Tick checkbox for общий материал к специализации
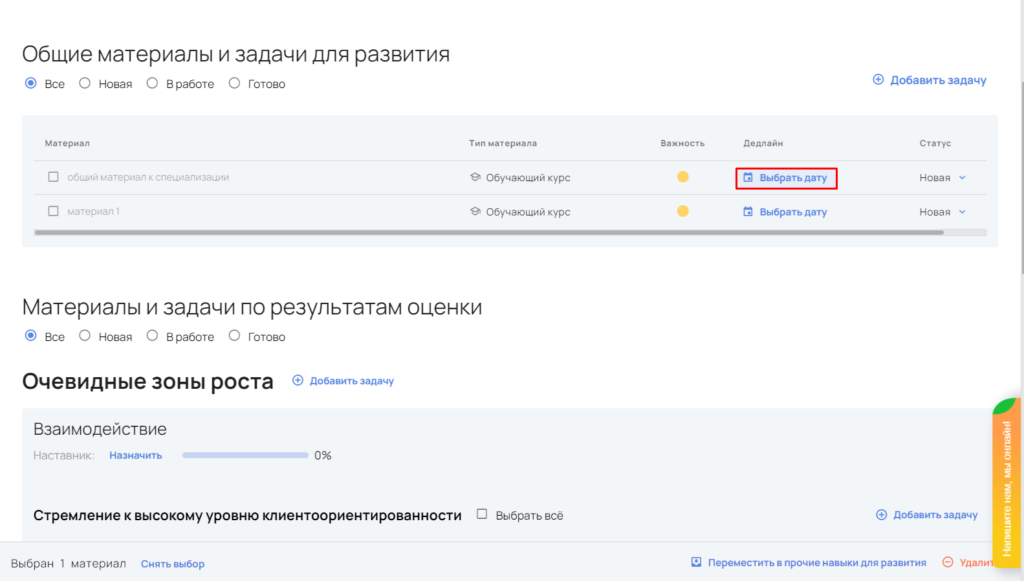The width and height of the screenshot is (1024, 581). [54, 177]
